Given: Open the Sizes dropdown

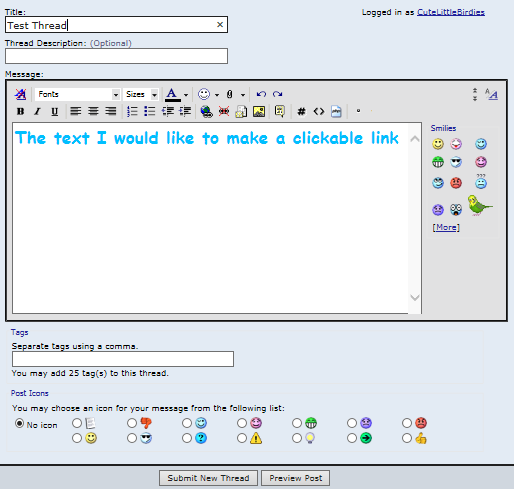Looking at the screenshot, I should click(x=141, y=94).
